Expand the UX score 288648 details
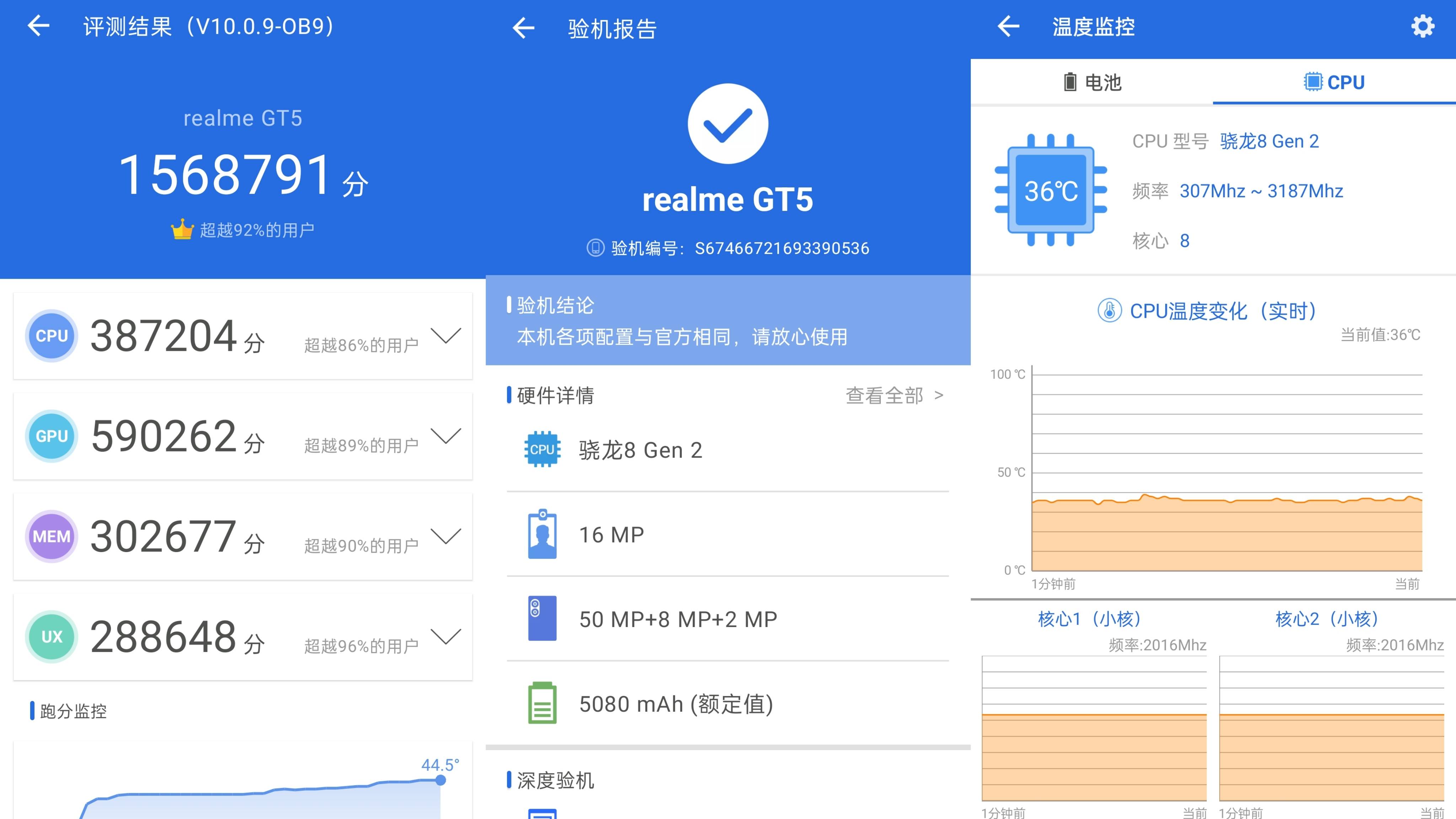The width and height of the screenshot is (1456, 819). (x=446, y=636)
